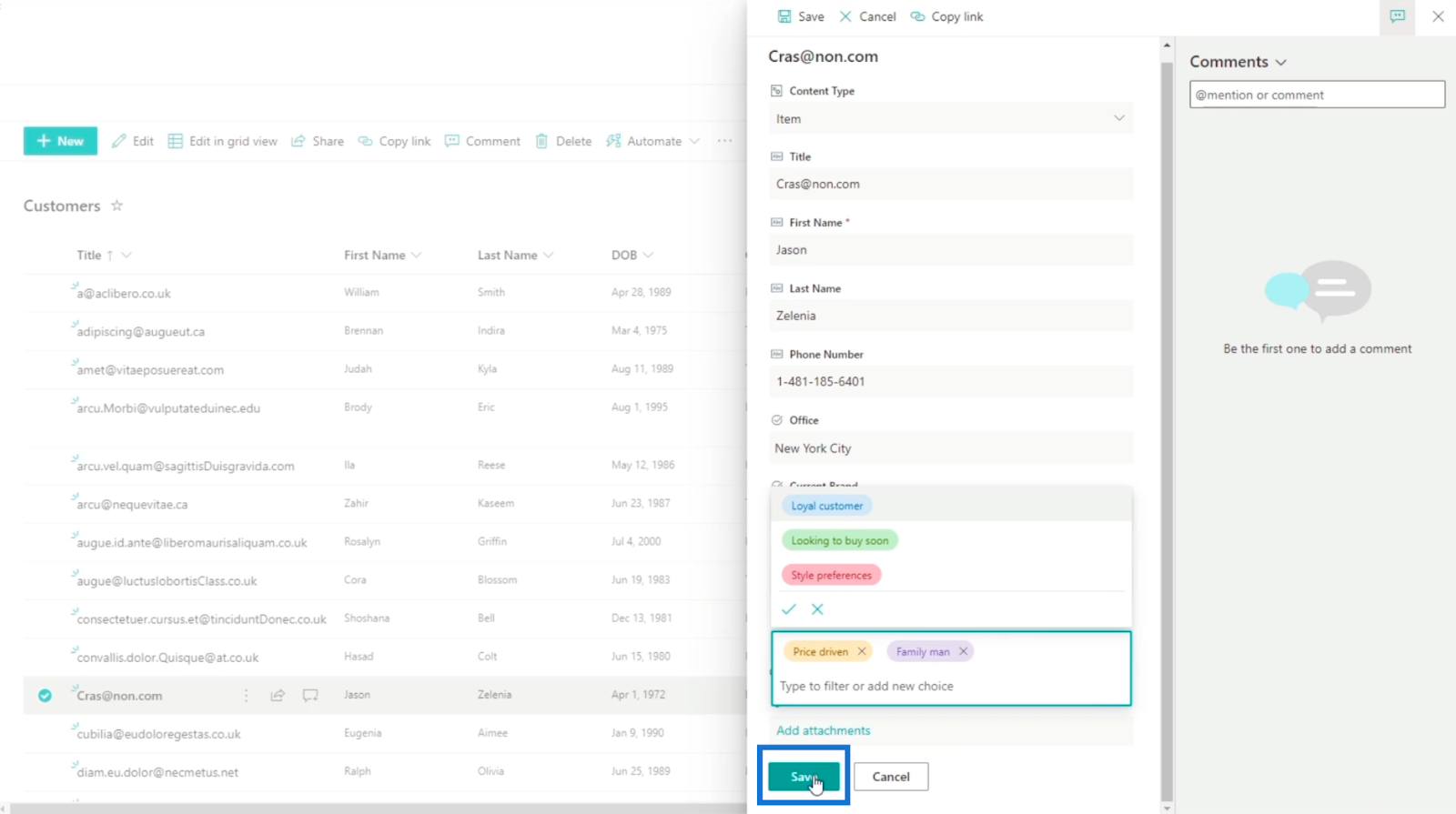Select the Looking to buy soon choice
The image size is (1456, 814).
point(840,540)
